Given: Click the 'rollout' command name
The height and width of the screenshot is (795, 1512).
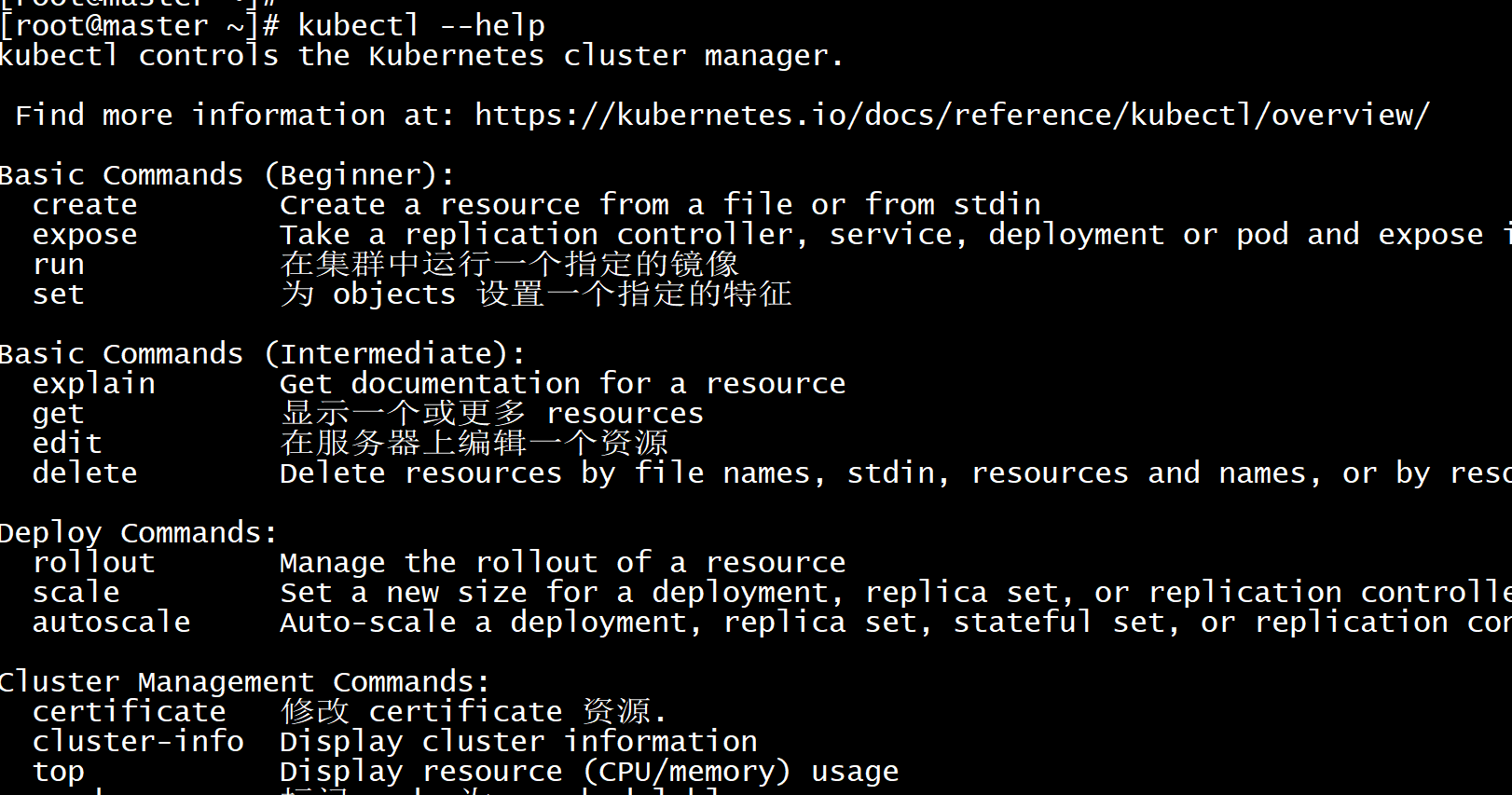Looking at the screenshot, I should [x=94, y=562].
